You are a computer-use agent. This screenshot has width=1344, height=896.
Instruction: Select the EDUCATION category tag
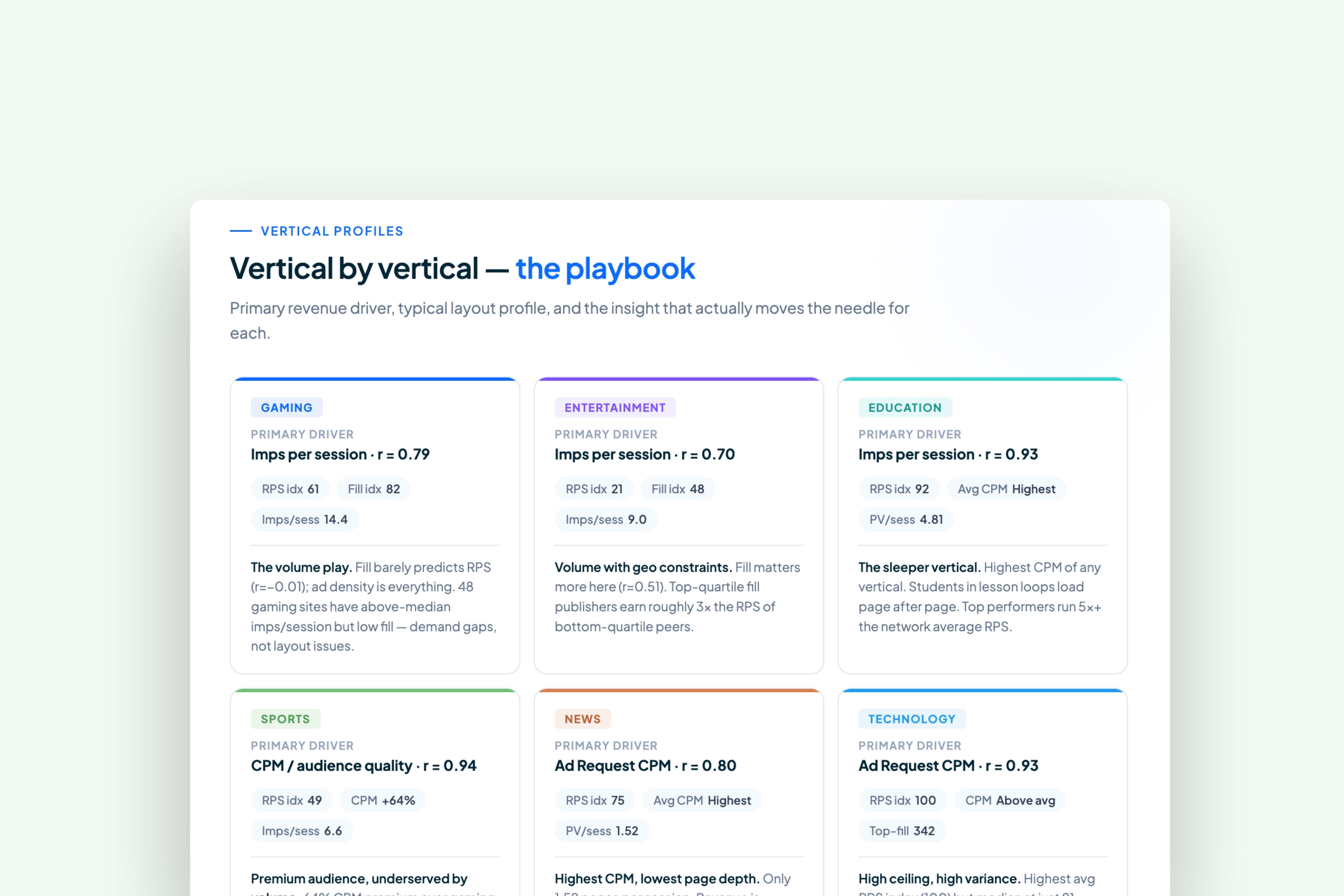[905, 407]
